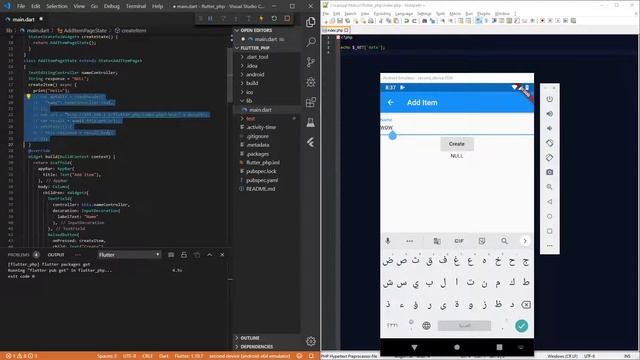Select the main.dart editor tab
Viewport: 640px width, 360px height.
point(24,19)
